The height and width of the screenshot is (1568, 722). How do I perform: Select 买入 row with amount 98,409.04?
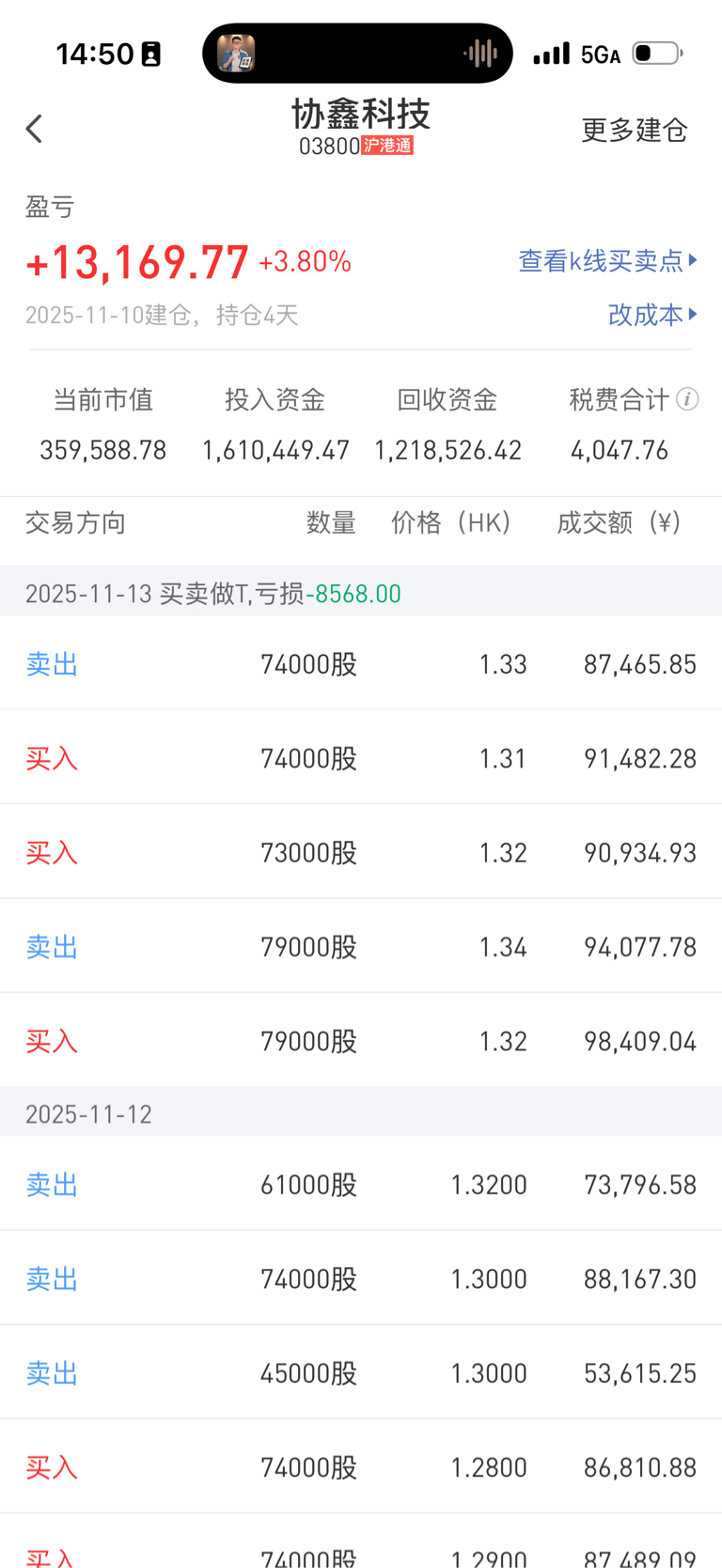tap(361, 1040)
